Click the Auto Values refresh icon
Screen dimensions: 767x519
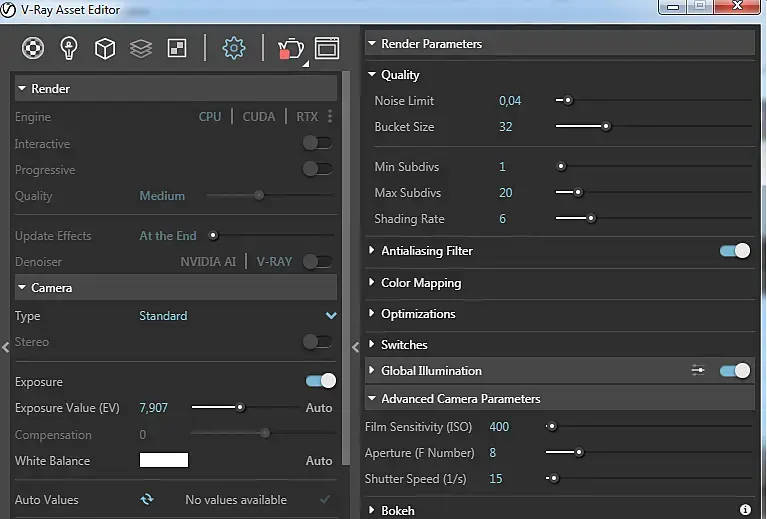[x=147, y=500]
